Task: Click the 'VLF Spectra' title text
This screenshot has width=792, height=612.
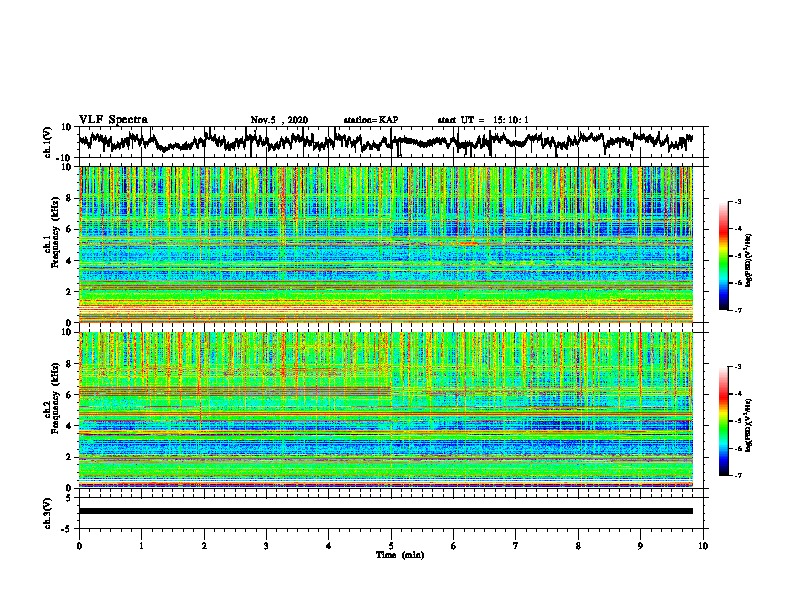Action: tap(113, 120)
